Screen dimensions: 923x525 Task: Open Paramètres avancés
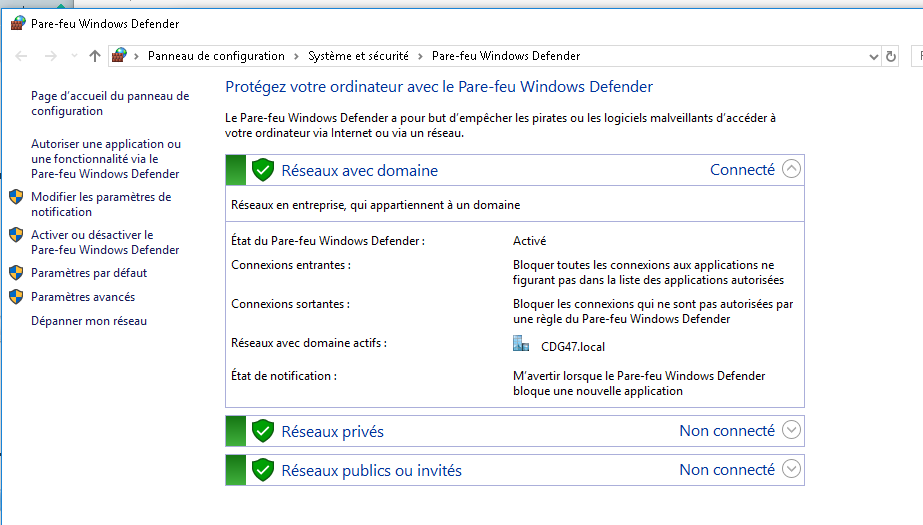(x=83, y=297)
